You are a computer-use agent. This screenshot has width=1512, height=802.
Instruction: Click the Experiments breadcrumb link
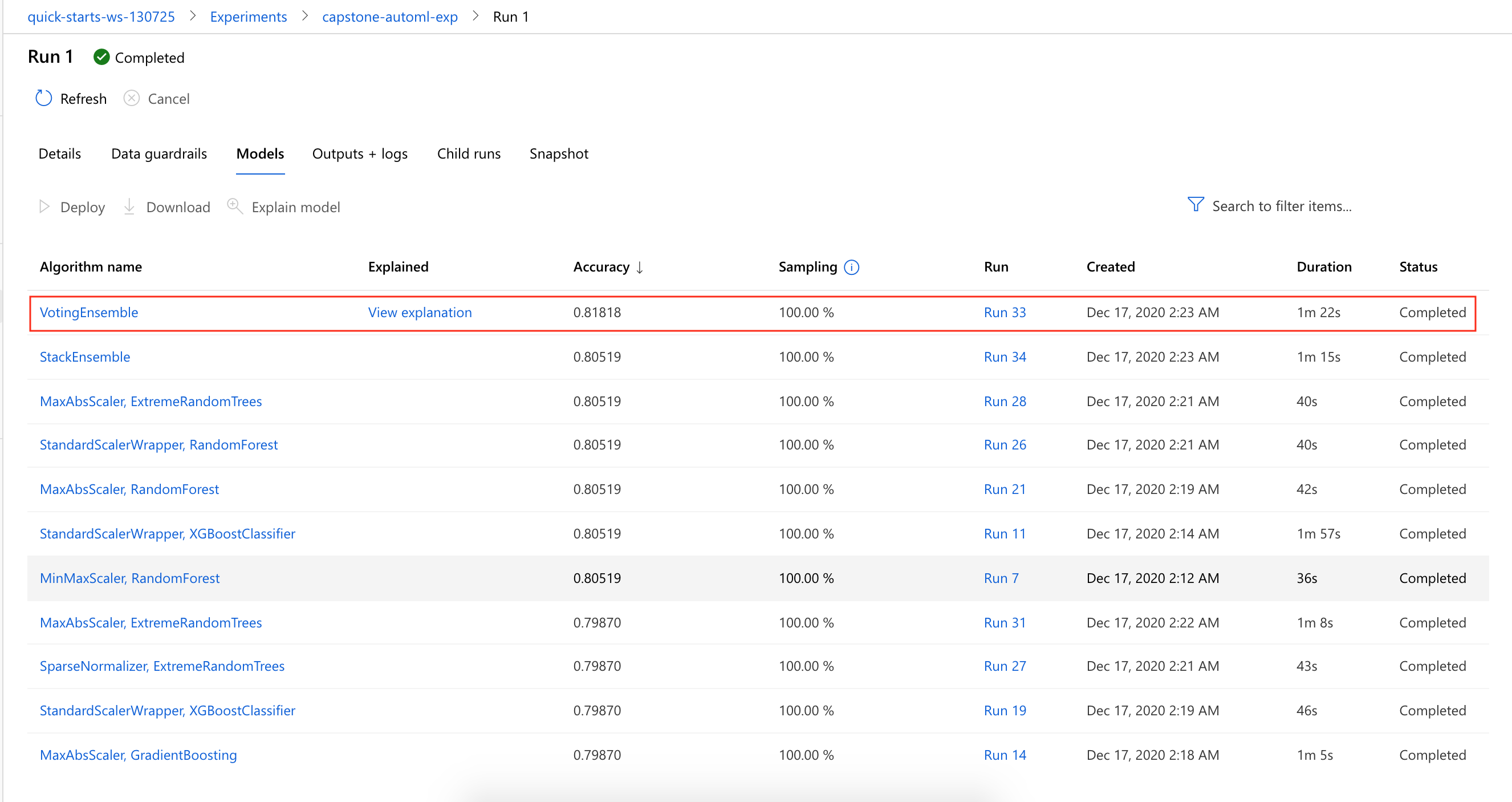point(248,17)
